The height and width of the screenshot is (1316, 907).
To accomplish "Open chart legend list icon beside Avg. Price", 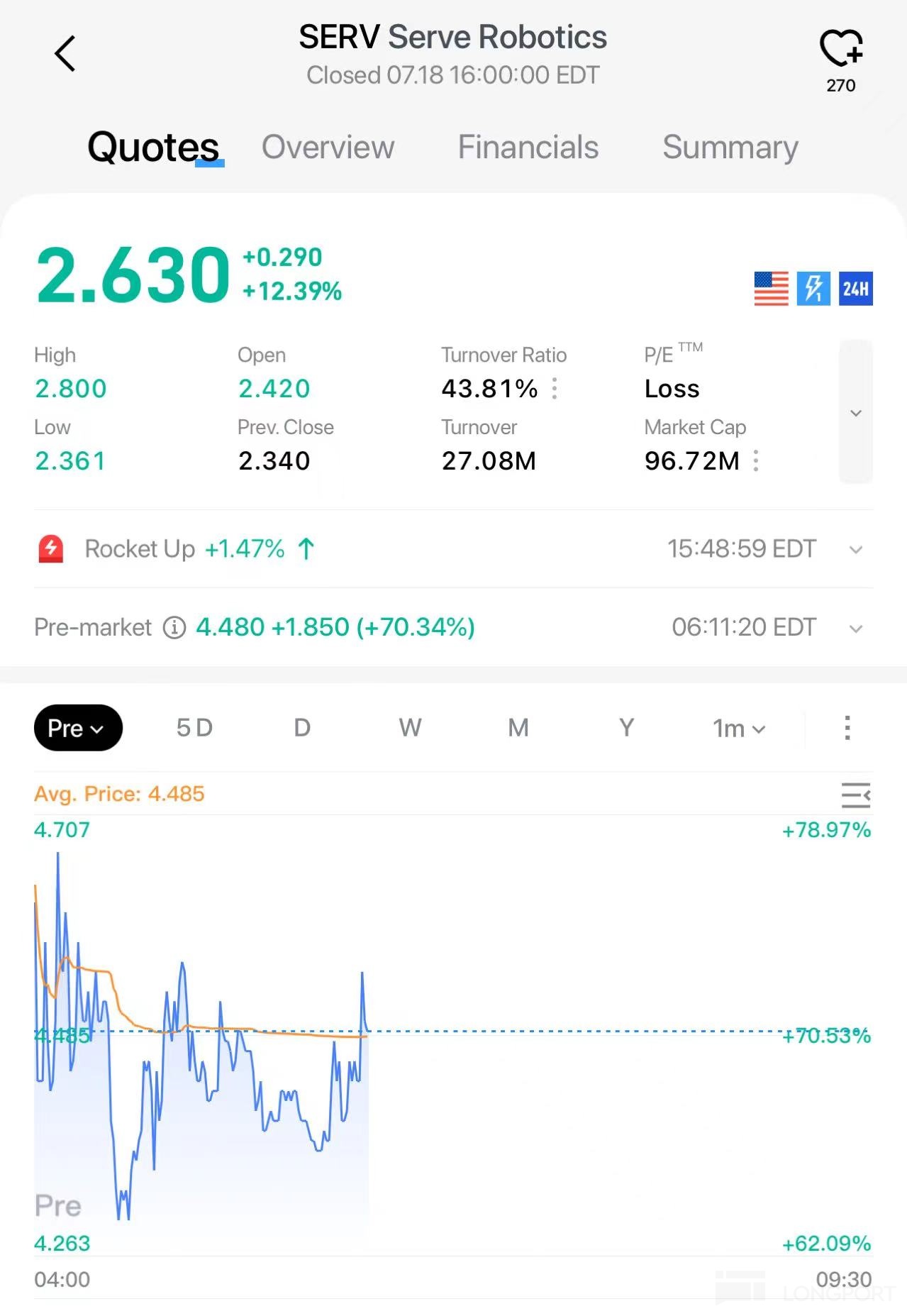I will (856, 795).
